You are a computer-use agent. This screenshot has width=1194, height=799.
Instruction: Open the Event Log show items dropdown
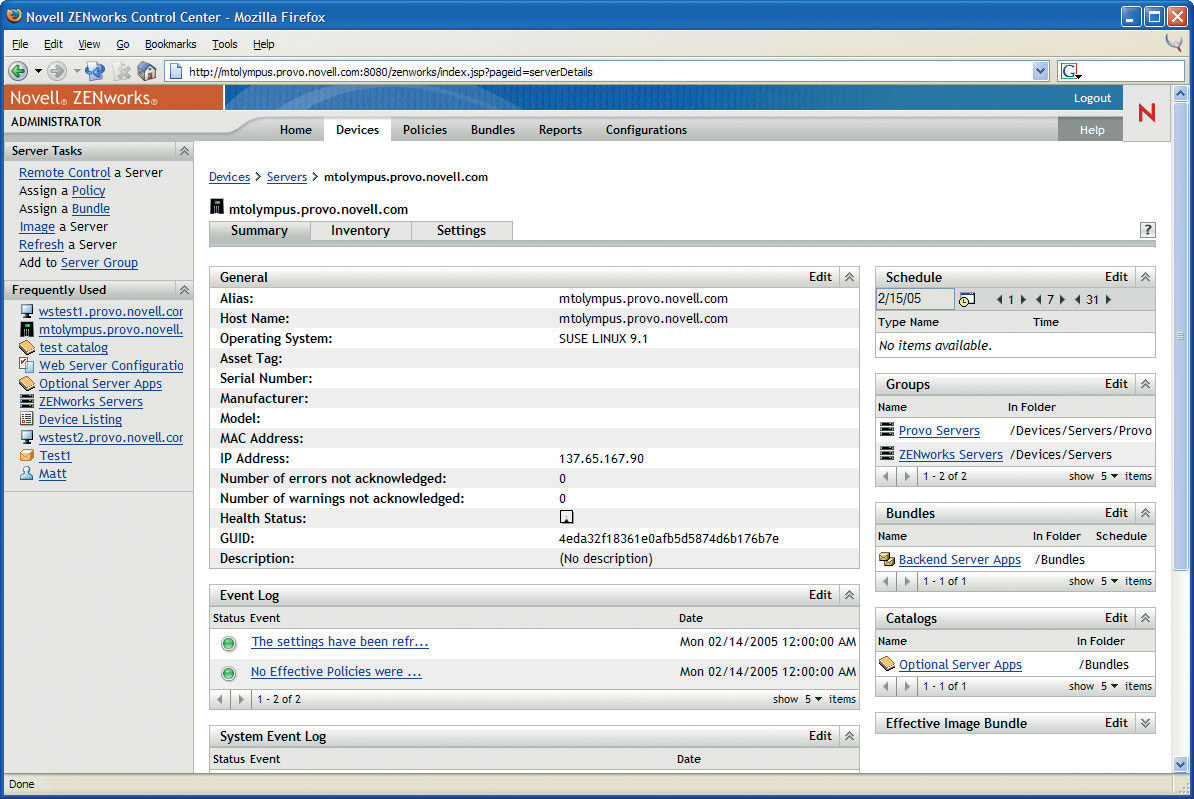coord(813,699)
